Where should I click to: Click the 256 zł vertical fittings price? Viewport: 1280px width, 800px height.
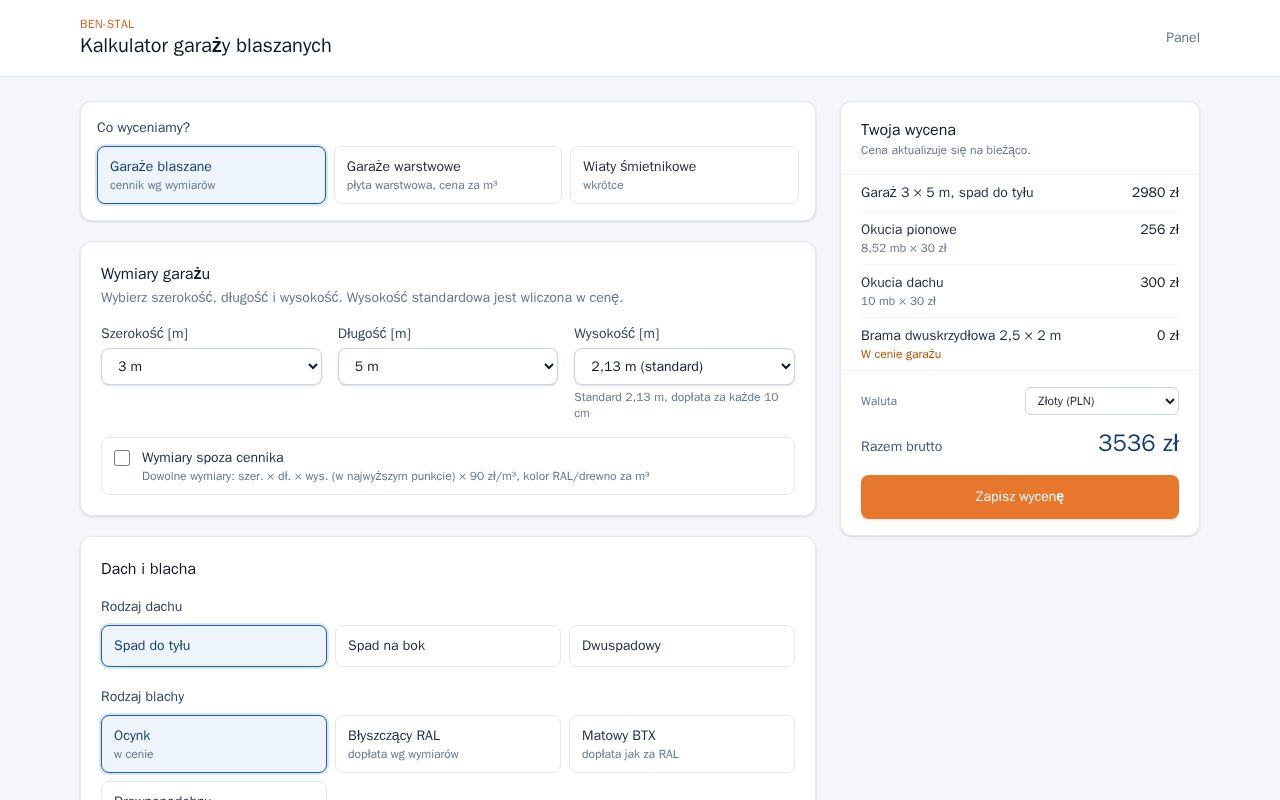[1159, 230]
